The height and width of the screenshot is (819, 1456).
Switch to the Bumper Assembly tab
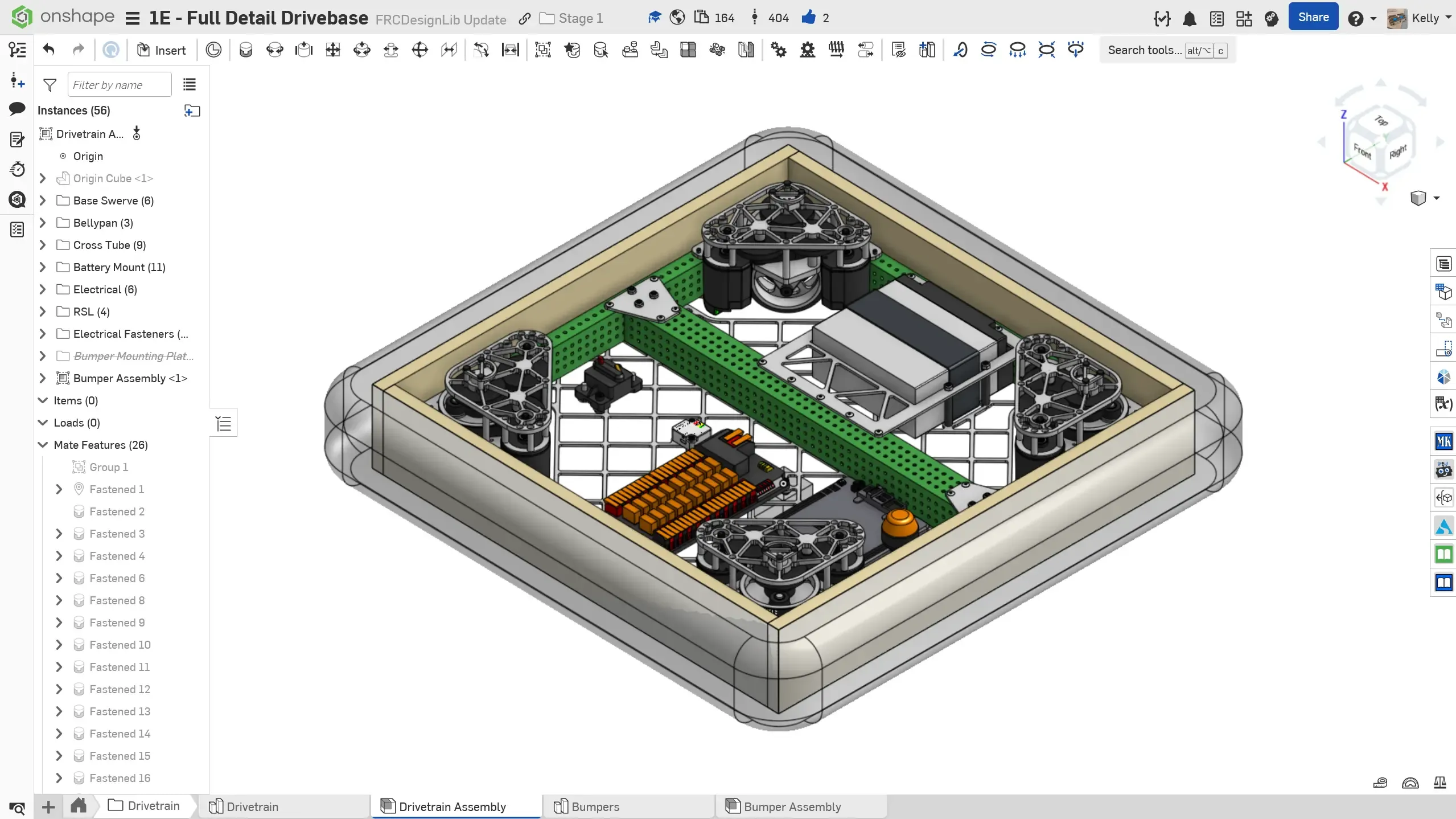point(792,806)
